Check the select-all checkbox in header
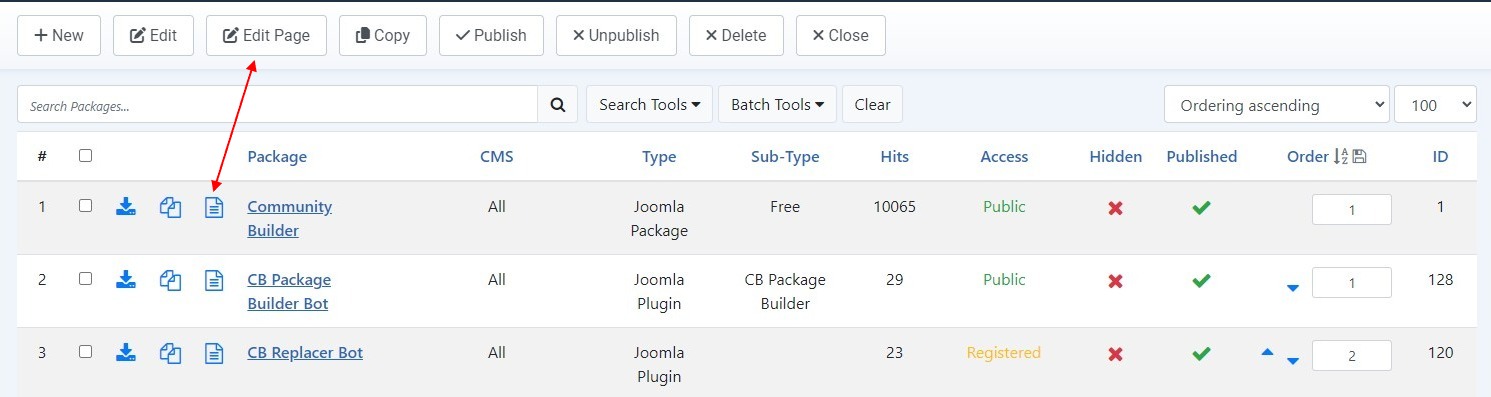Screen dimensions: 1491x397 point(85,155)
